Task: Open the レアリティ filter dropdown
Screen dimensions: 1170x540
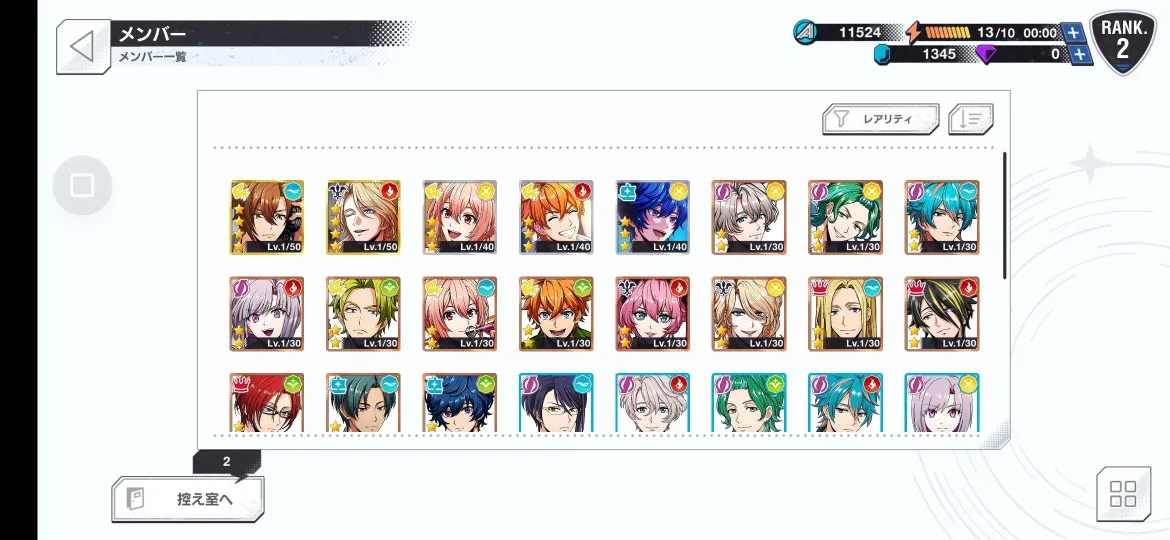Action: (x=880, y=119)
